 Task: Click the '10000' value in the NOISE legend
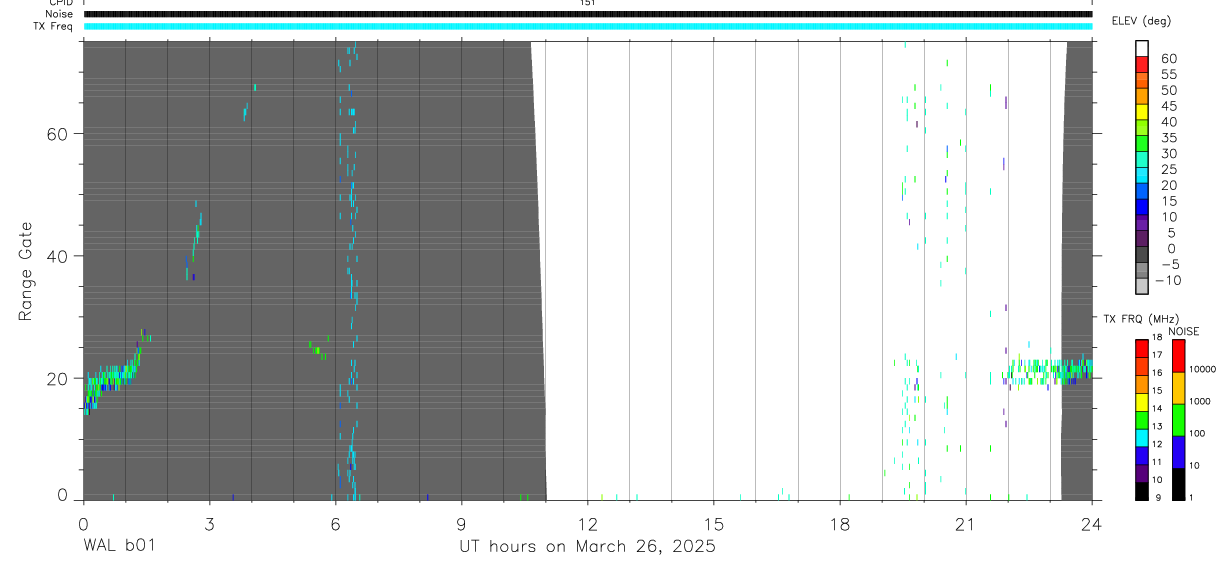(x=1202, y=369)
